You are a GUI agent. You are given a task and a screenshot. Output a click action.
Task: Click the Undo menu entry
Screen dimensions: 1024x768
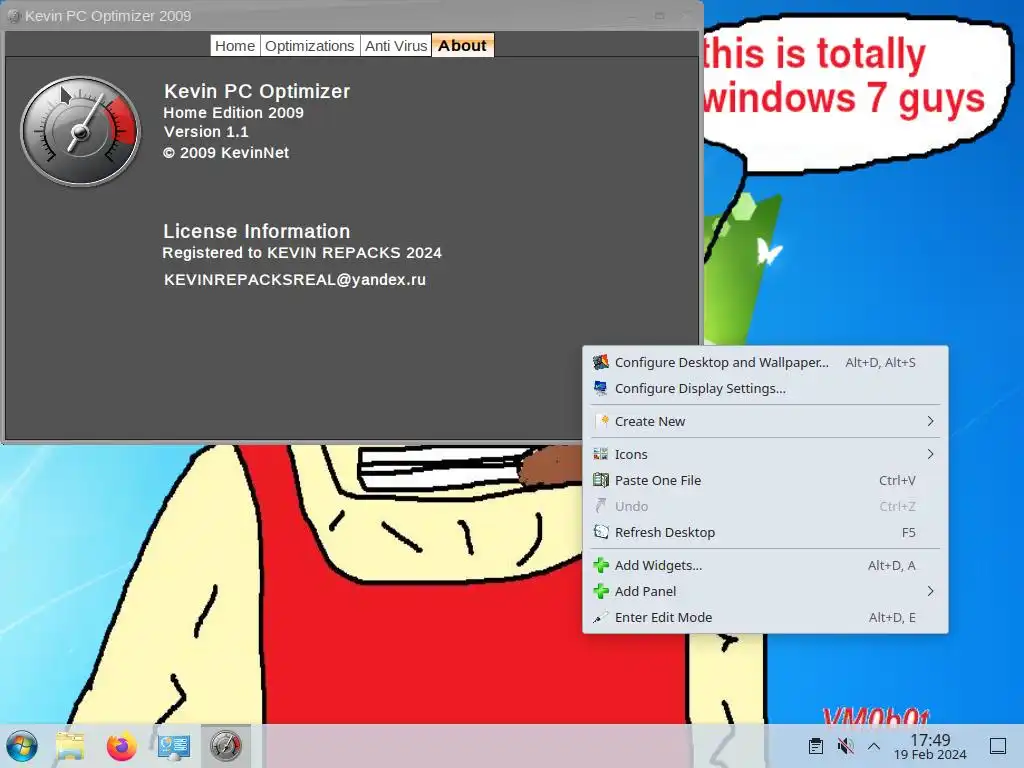click(765, 506)
